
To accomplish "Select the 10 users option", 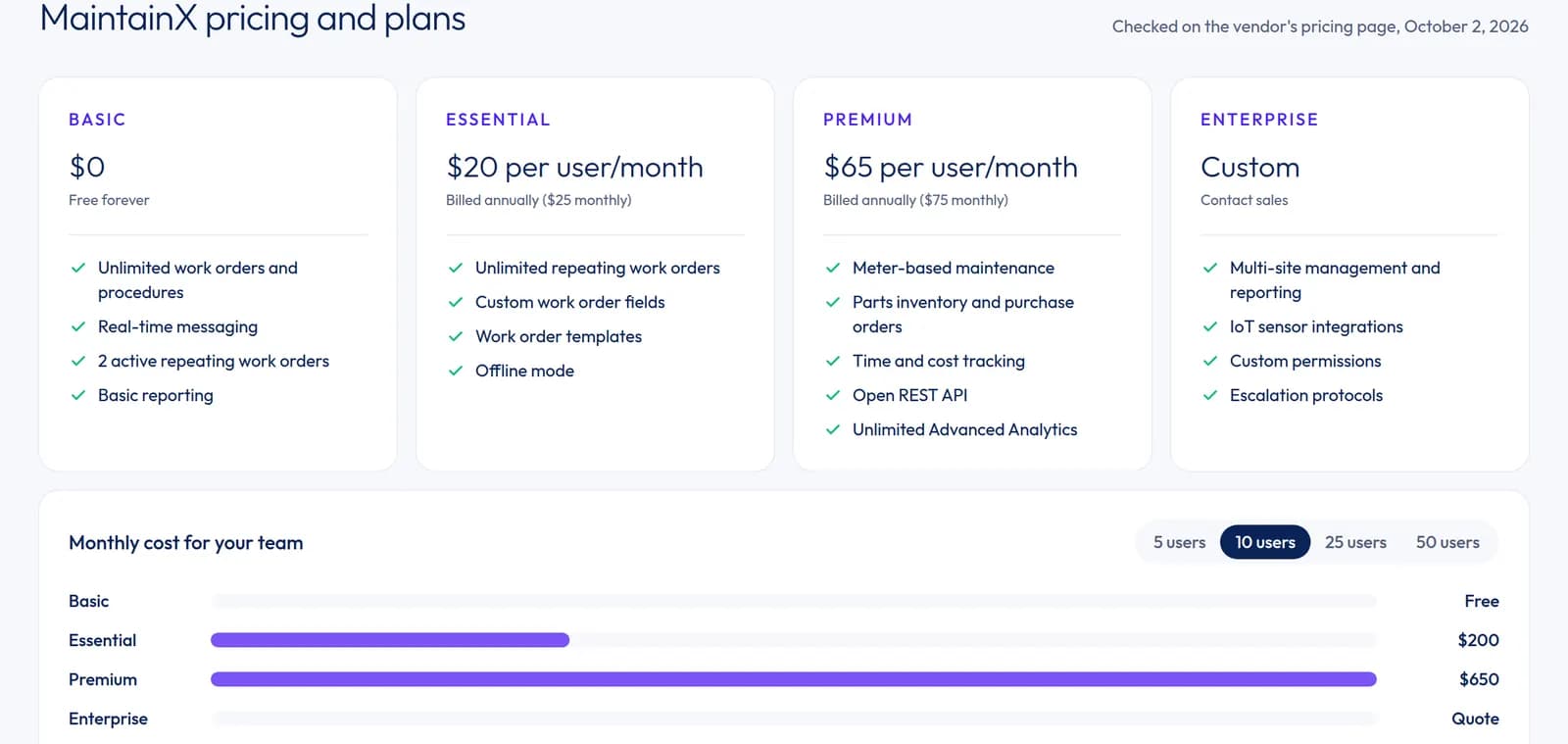I will point(1265,542).
